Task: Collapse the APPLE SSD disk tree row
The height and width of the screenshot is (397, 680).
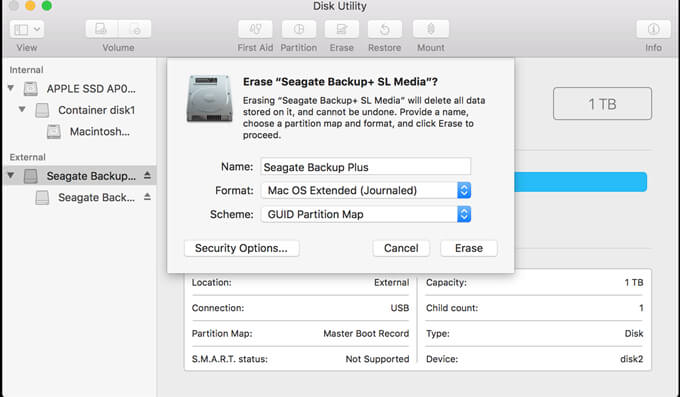Action: coord(11,89)
